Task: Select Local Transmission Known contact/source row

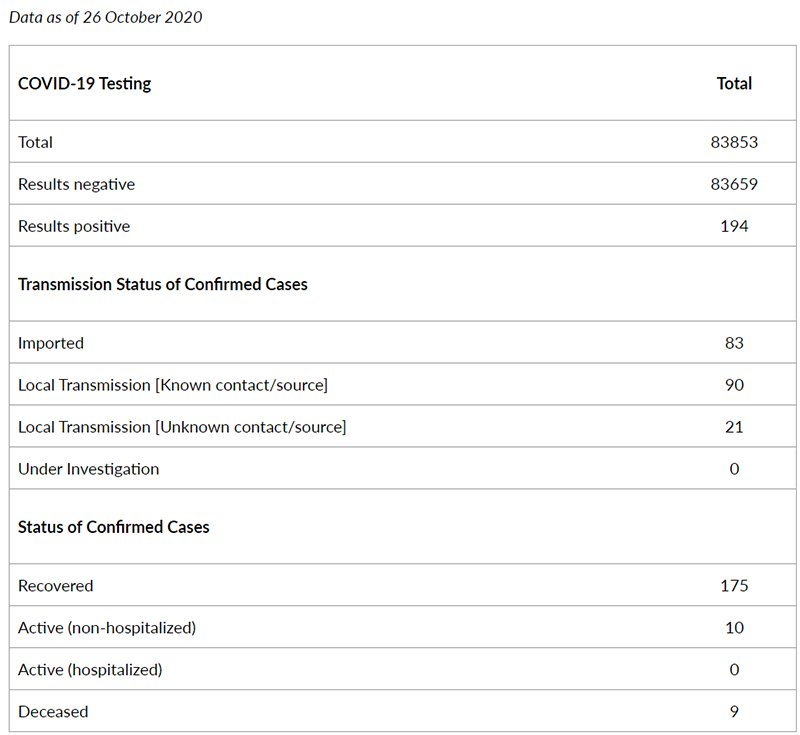Action: [403, 385]
